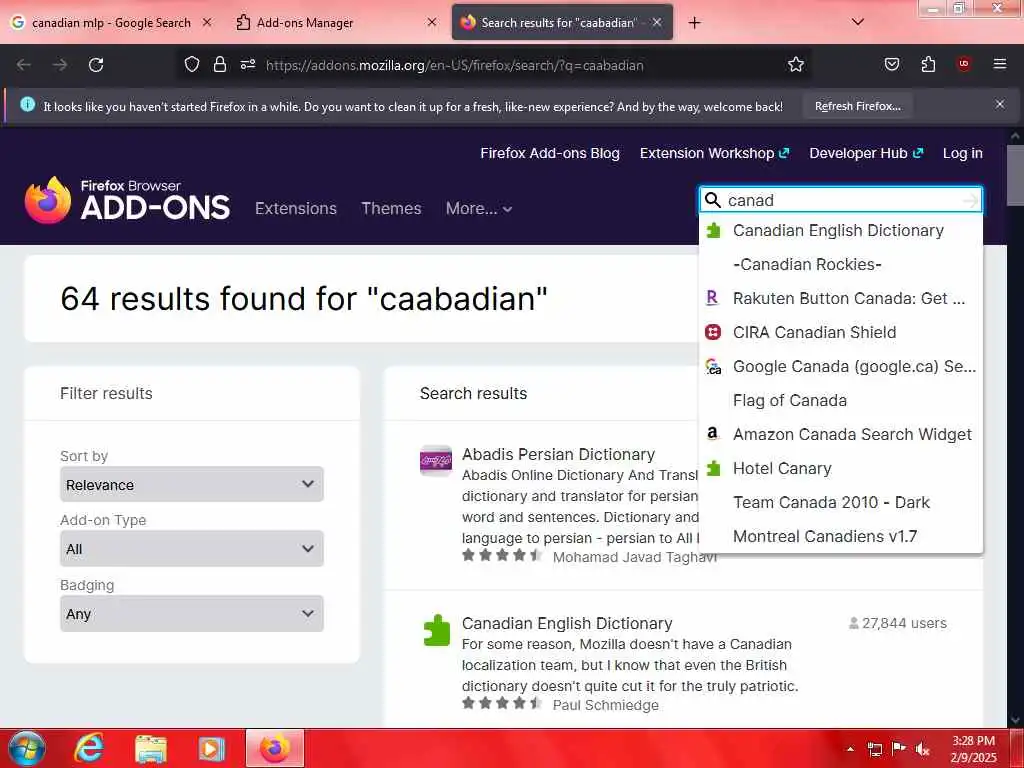Viewport: 1024px width, 768px height.
Task: Open the Windows Start button
Action: point(26,748)
